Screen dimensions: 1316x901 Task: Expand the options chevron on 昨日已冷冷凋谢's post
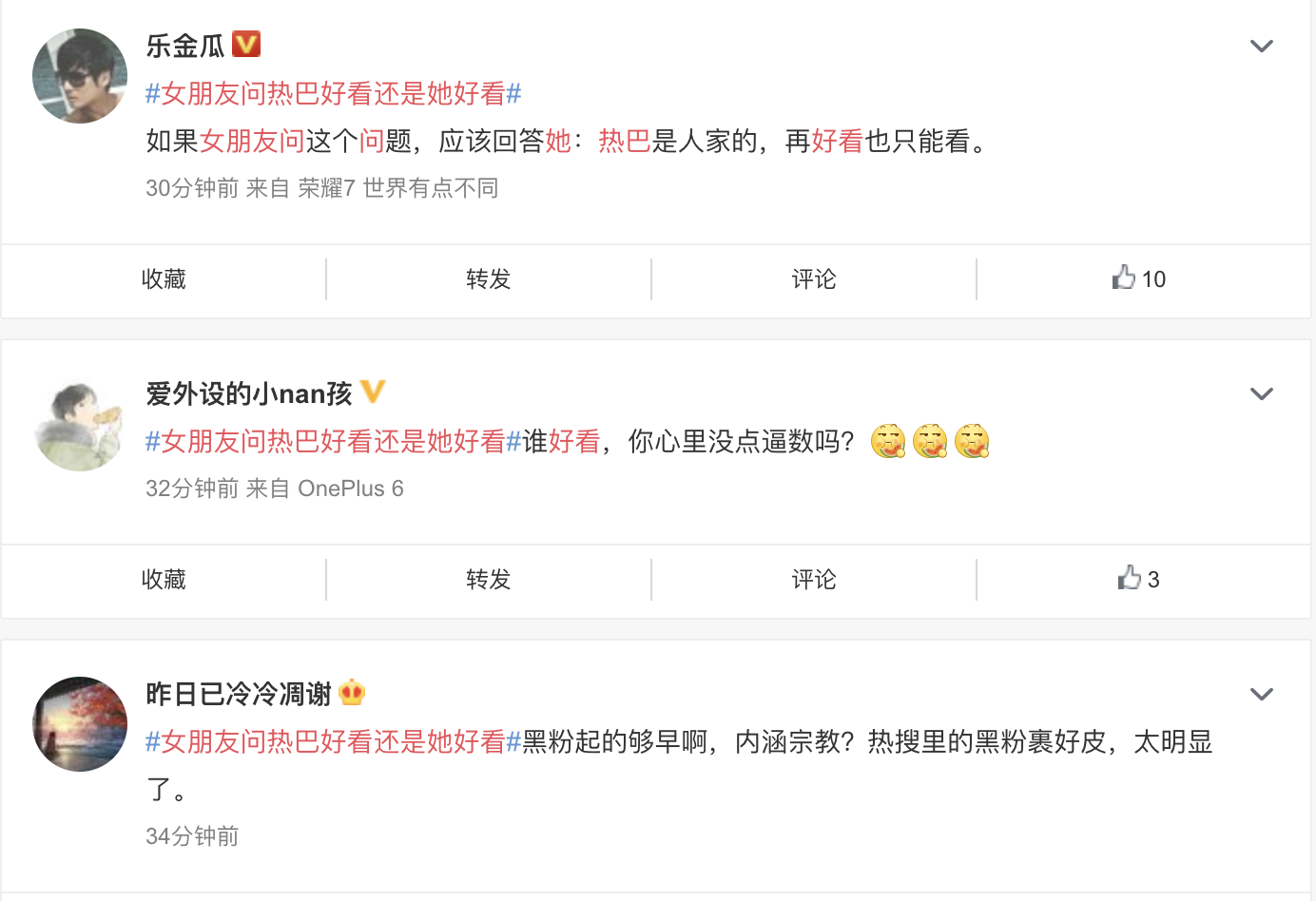tap(1261, 694)
